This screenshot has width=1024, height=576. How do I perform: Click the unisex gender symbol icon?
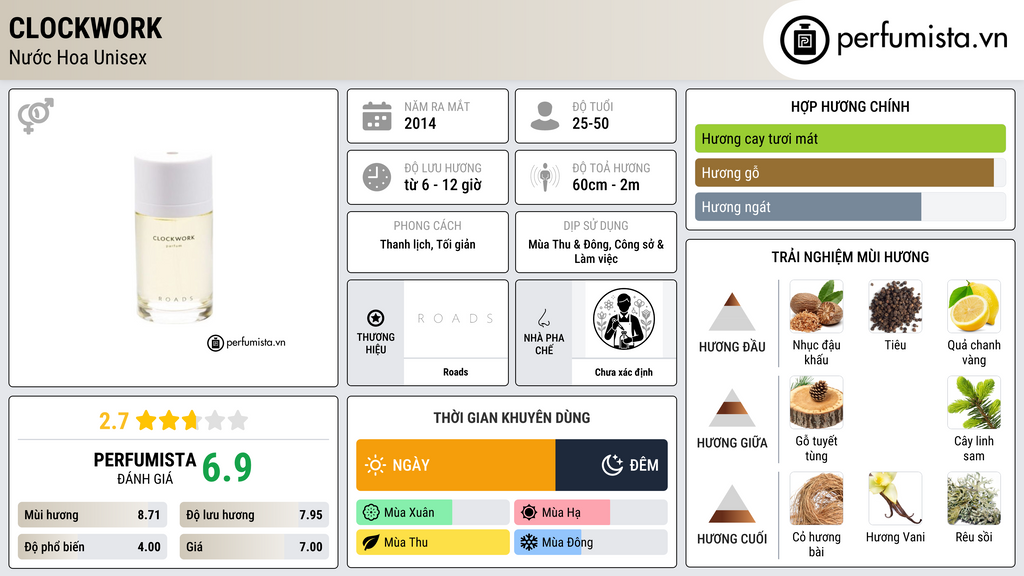[36, 116]
